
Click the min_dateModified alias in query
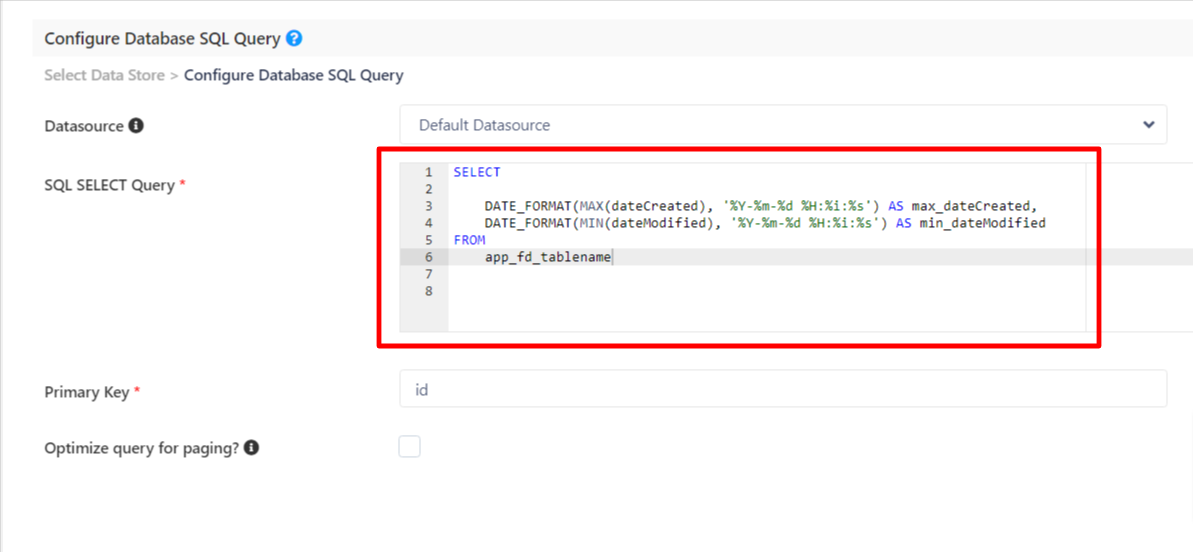[x=983, y=224]
